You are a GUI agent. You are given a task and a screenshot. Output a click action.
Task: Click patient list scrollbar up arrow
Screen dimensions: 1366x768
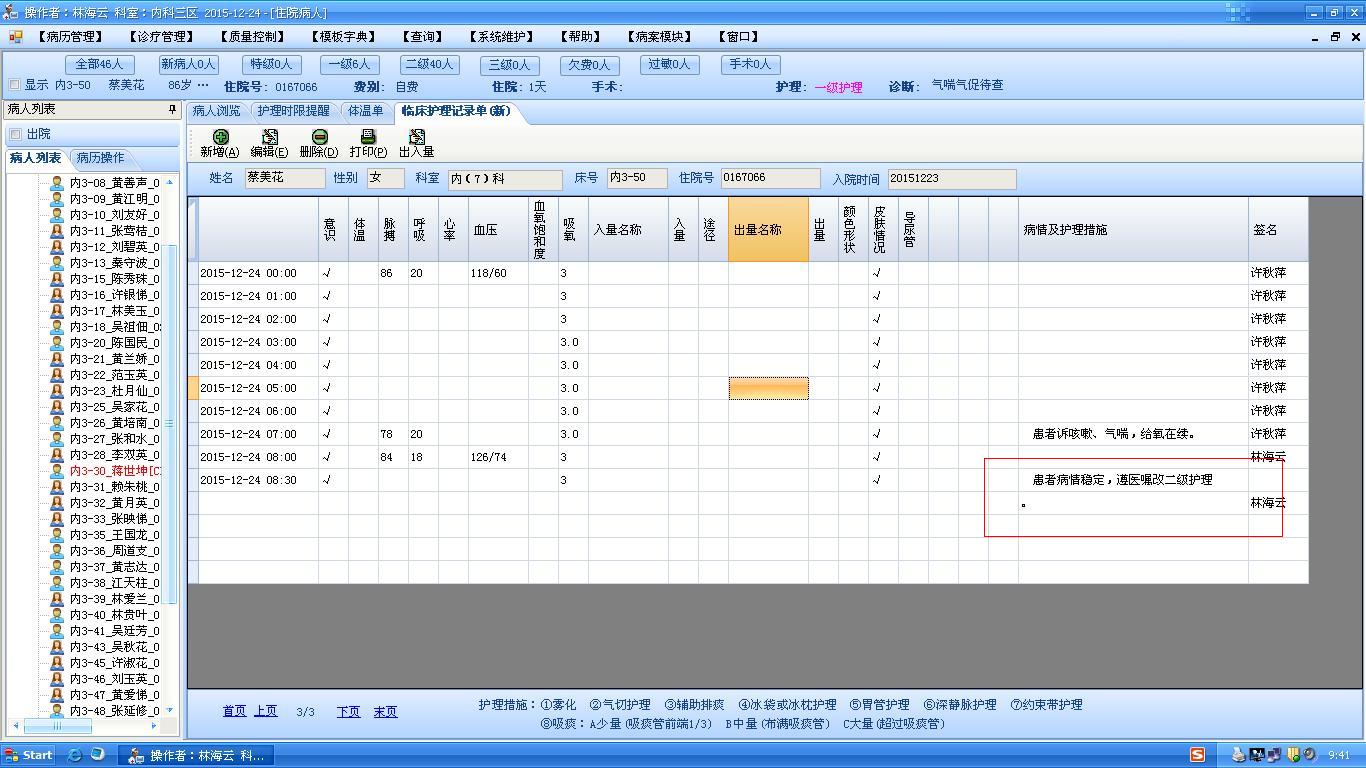[170, 182]
